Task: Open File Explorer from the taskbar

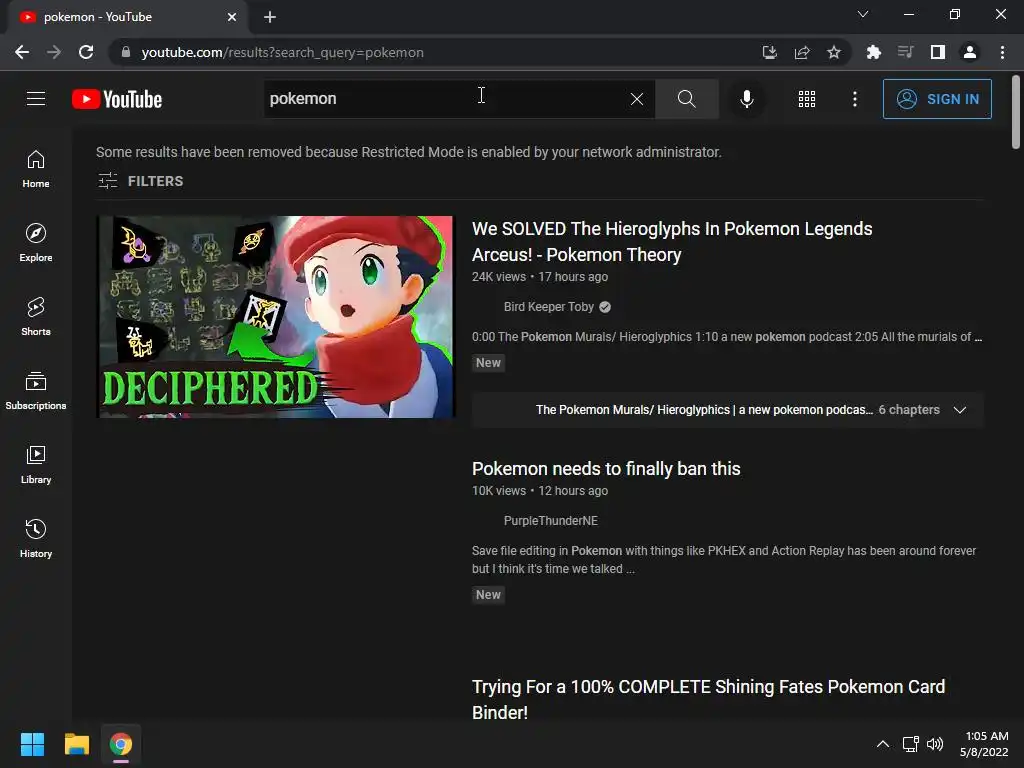Action: coord(76,744)
